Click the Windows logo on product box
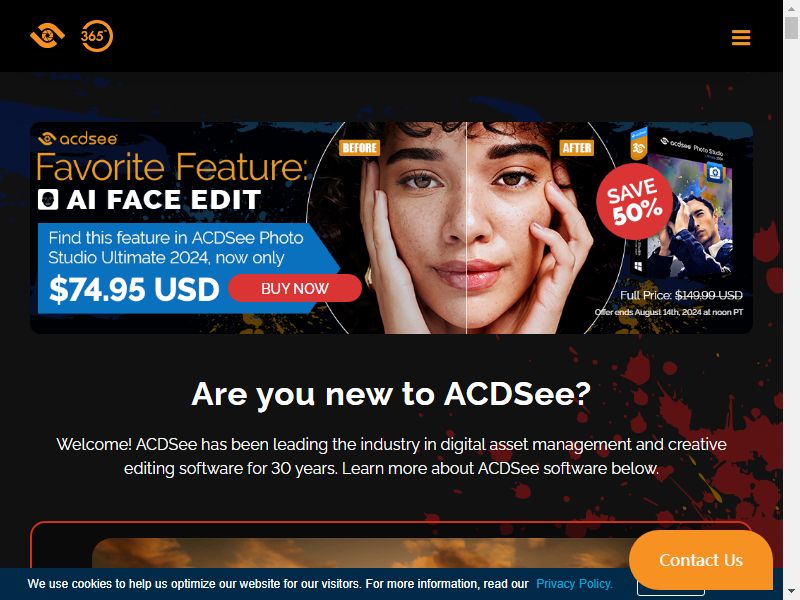 [x=638, y=266]
